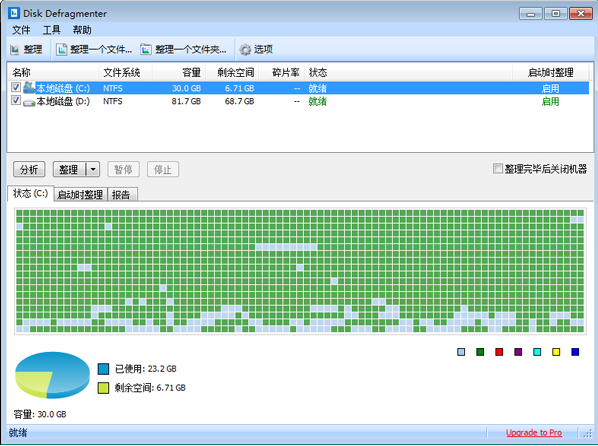
Task: Sort by the 文件系统 column header
Action: point(126,72)
